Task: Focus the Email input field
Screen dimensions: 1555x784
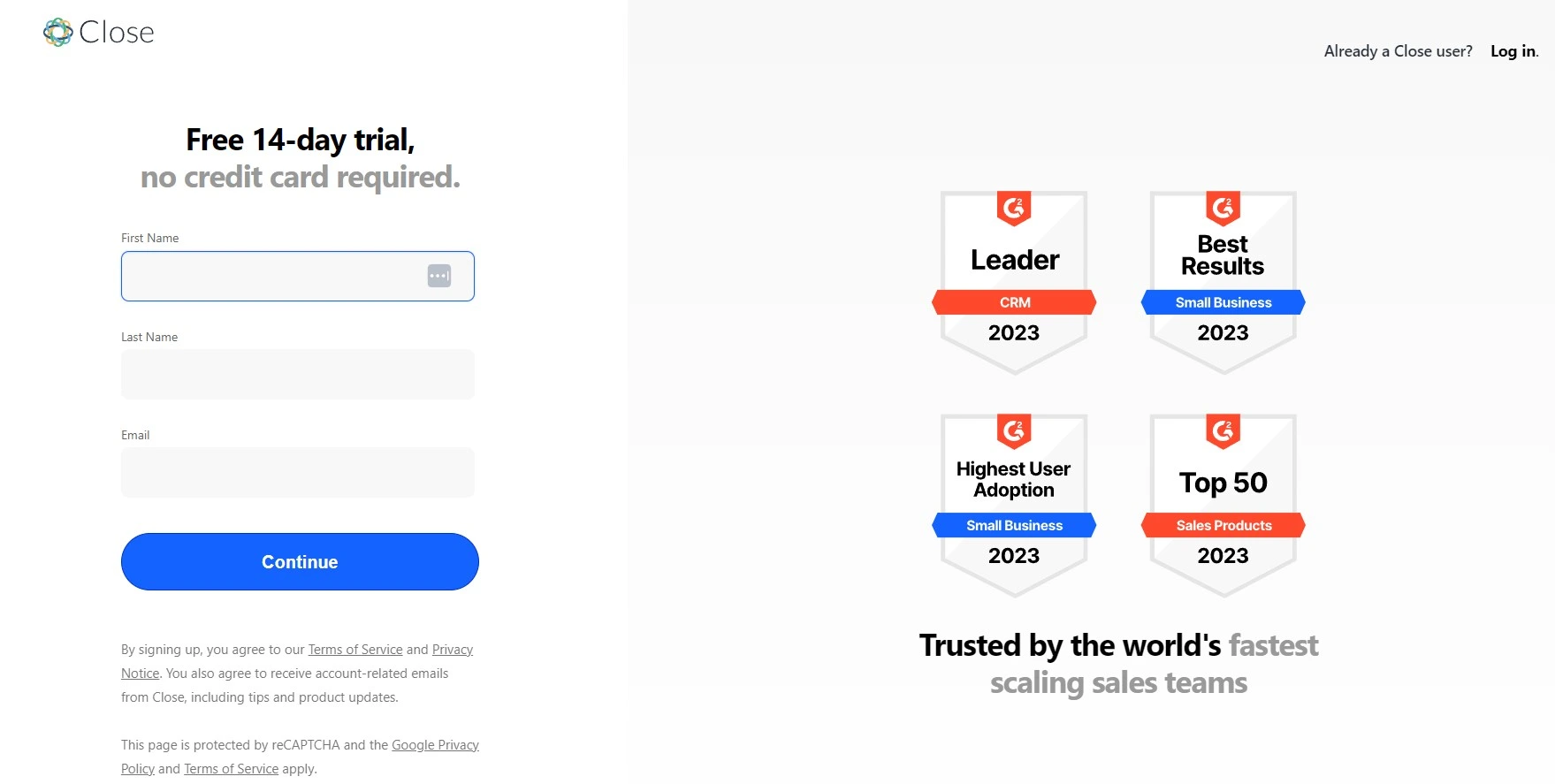Action: click(x=298, y=473)
